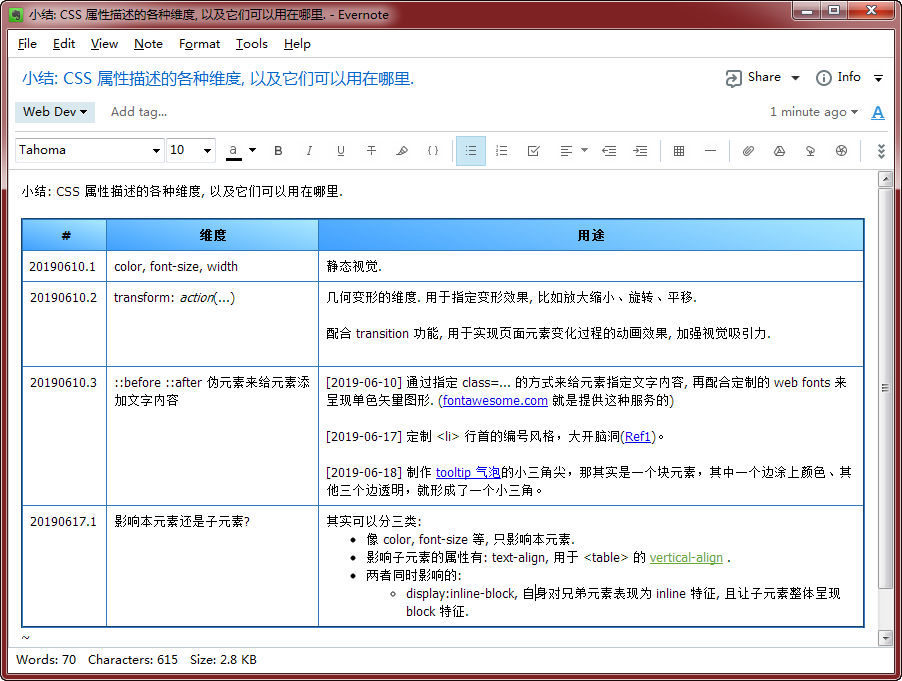The image size is (902, 681).
Task: Open the vertical-align link
Action: (x=686, y=557)
